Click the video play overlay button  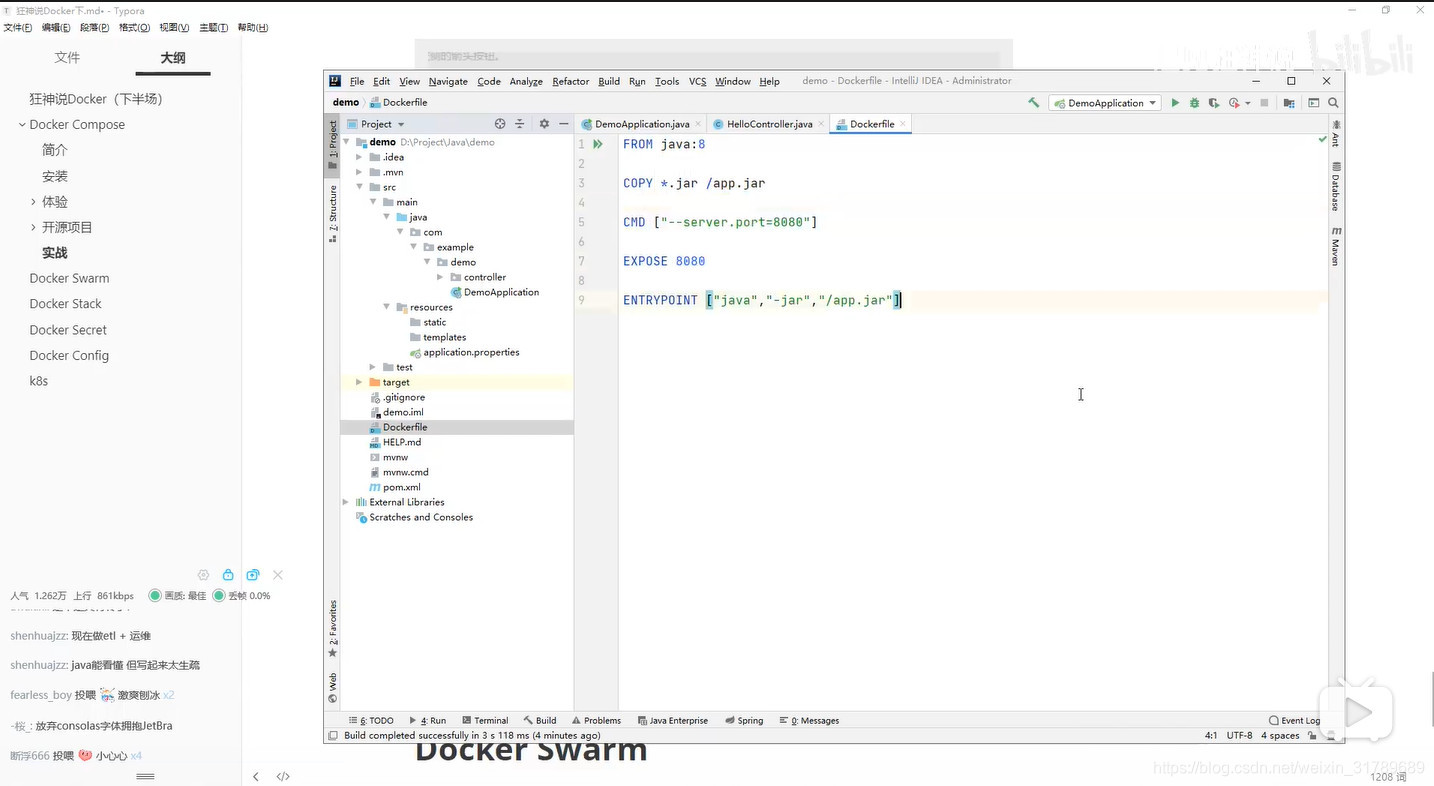tap(1357, 712)
